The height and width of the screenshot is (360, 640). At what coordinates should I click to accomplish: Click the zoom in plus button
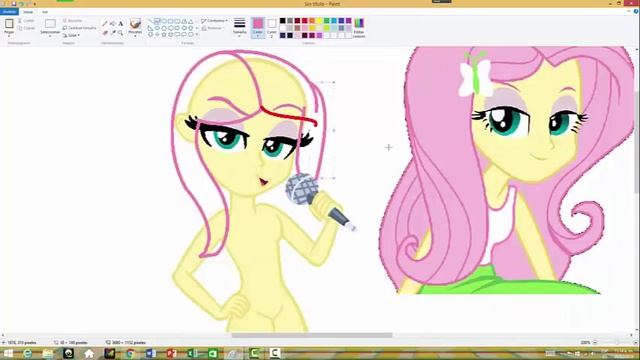click(x=636, y=342)
